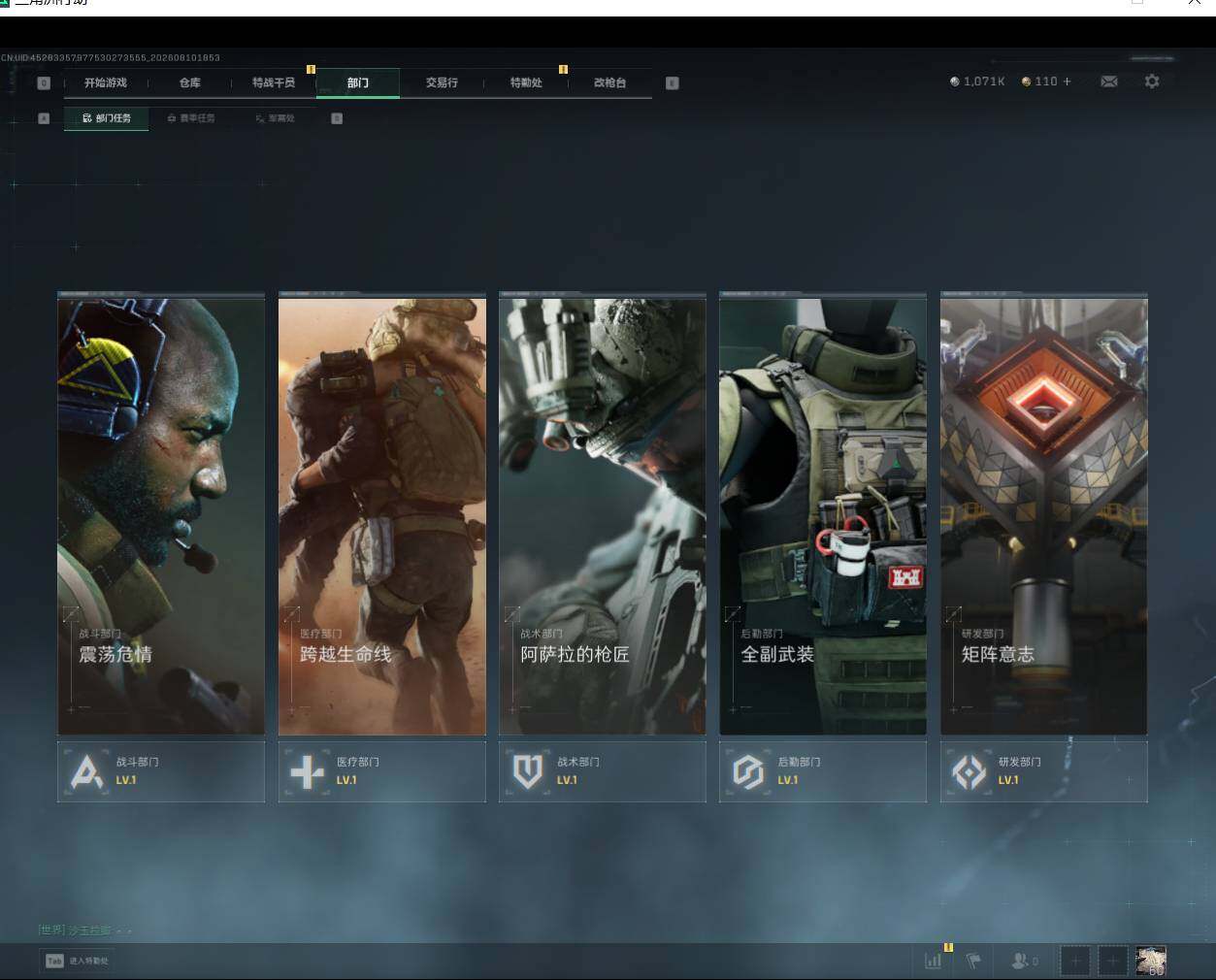1216x980 pixels.
Task: Click the 后勤部门 hexagon emblem icon
Action: tap(748, 772)
